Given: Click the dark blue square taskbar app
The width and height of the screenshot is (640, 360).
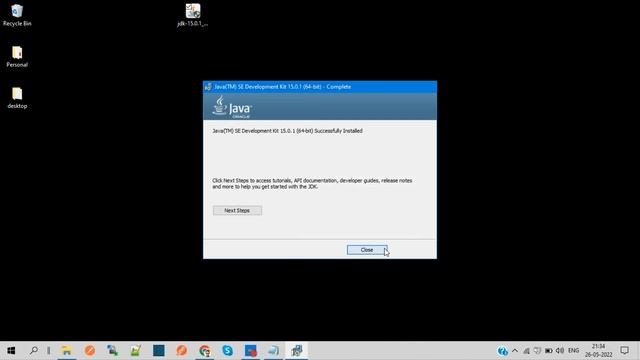Looking at the screenshot, I should click(x=159, y=351).
